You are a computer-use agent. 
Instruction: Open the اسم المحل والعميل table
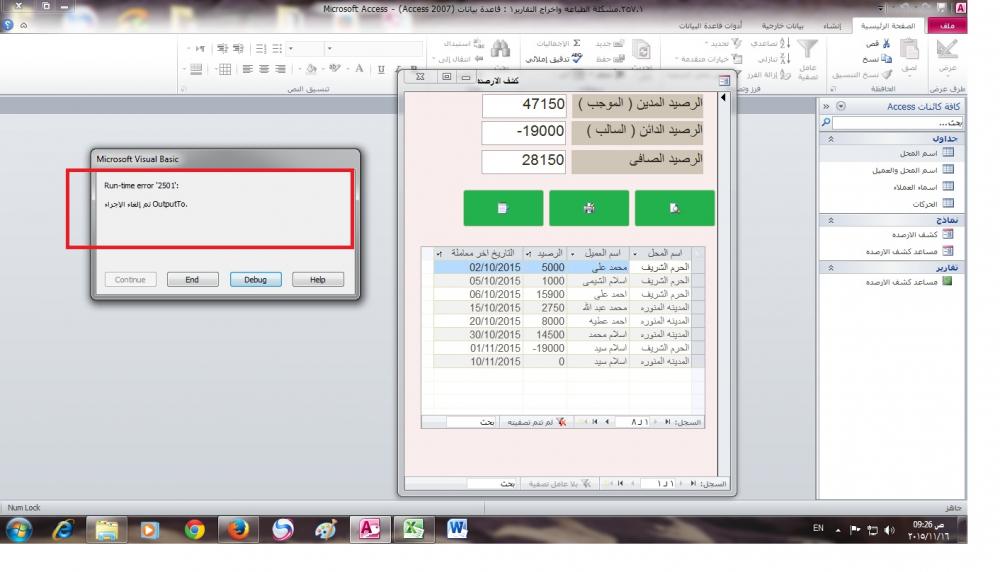(x=892, y=170)
